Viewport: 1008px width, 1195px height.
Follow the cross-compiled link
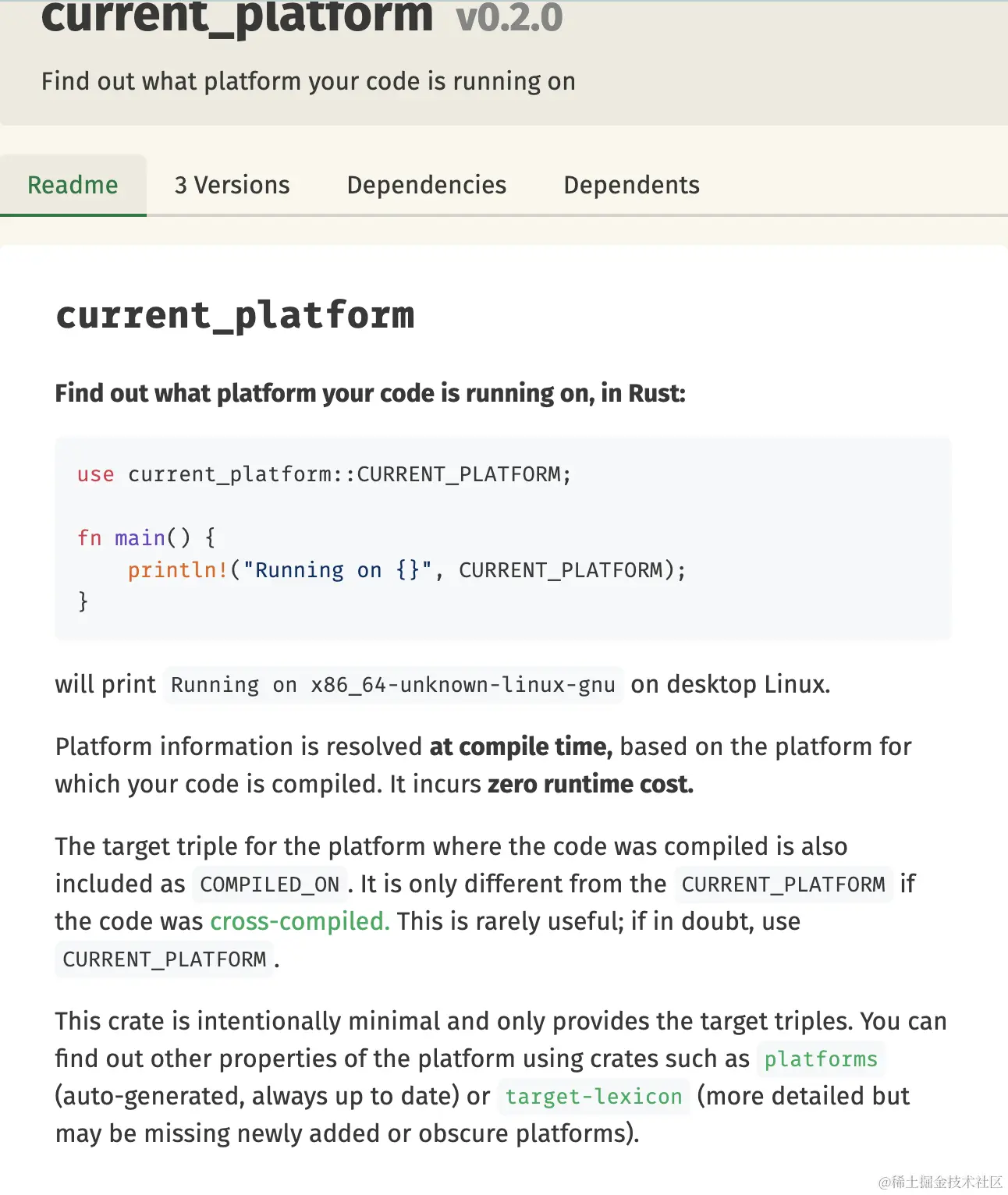coord(300,921)
